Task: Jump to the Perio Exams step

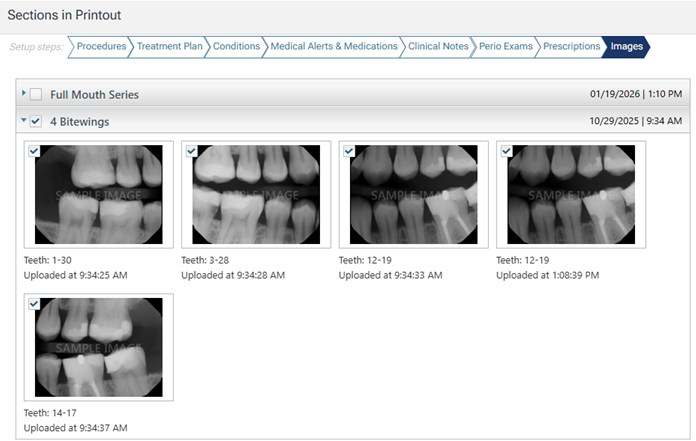Action: pyautogui.click(x=507, y=46)
